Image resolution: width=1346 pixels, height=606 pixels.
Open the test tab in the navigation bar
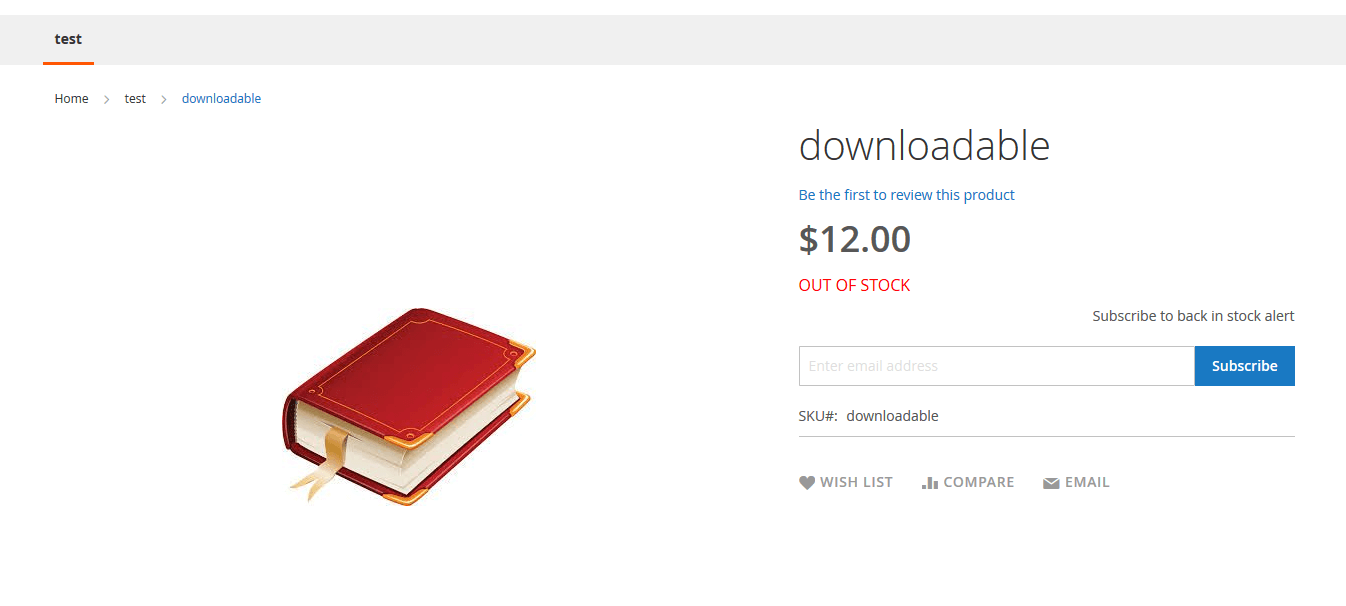pos(68,40)
